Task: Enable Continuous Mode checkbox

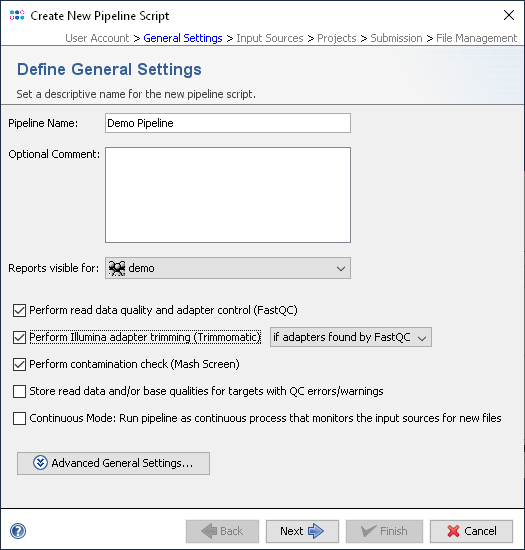Action: point(19,418)
